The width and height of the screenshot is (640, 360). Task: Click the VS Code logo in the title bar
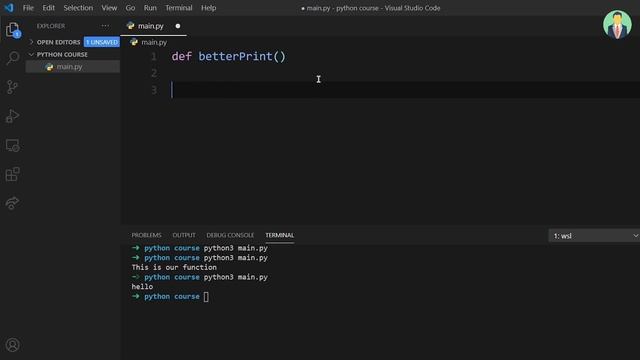coord(9,8)
